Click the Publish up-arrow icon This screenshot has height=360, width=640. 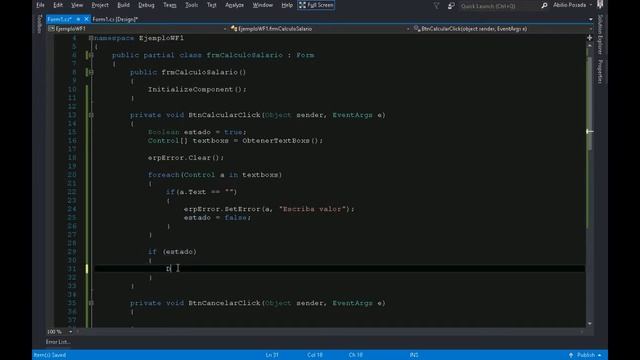click(x=571, y=355)
